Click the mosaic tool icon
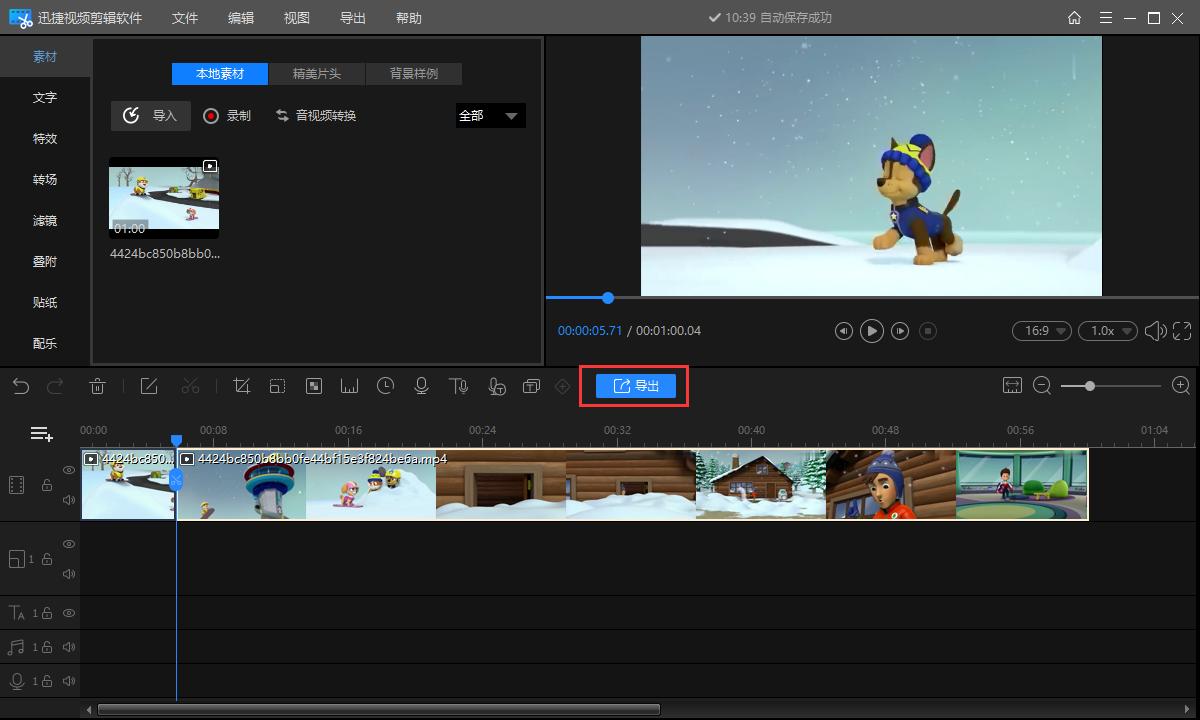 (x=313, y=386)
